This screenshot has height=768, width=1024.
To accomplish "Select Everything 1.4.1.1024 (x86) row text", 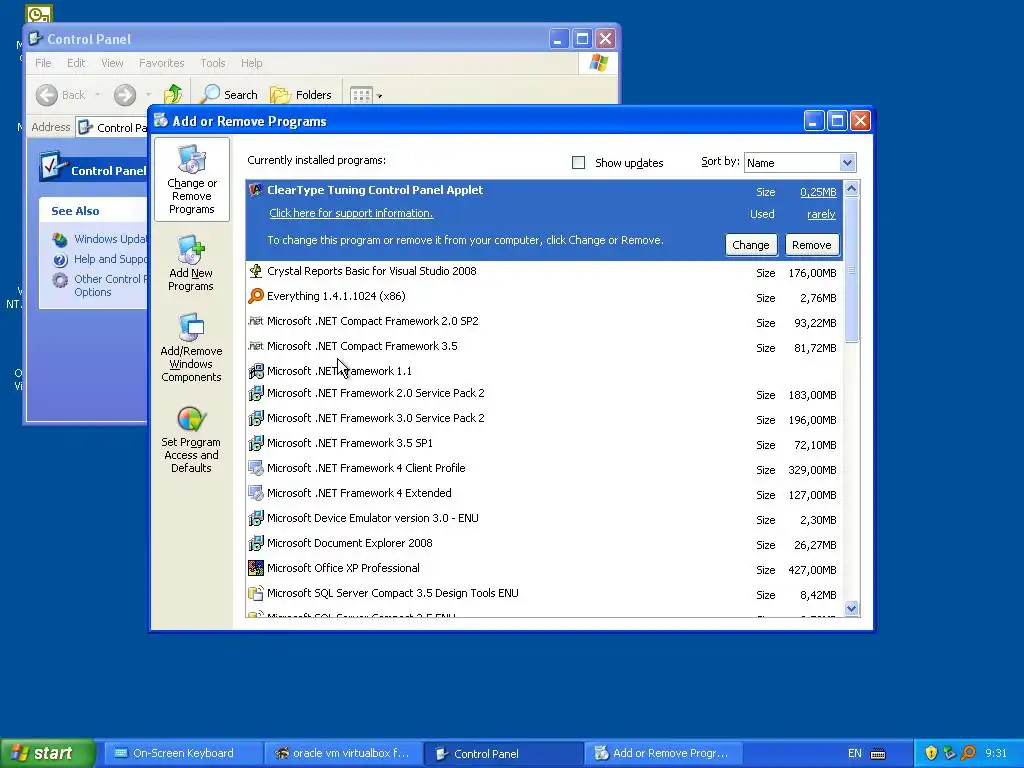I will tap(336, 296).
